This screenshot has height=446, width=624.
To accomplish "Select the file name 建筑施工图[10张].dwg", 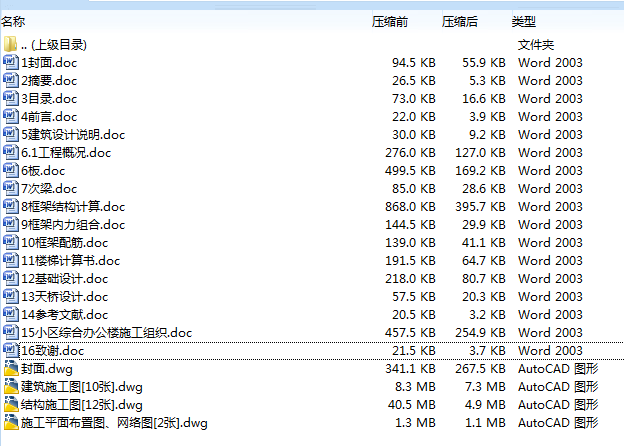I will coord(82,387).
